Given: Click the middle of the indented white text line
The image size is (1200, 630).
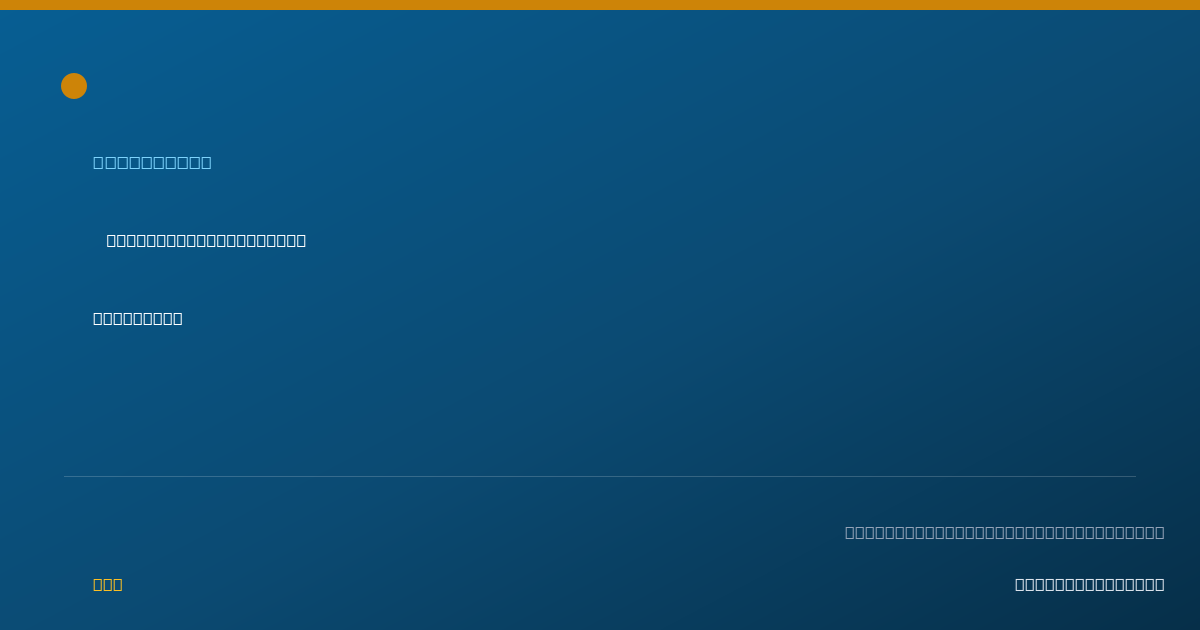Looking at the screenshot, I should pos(206,240).
